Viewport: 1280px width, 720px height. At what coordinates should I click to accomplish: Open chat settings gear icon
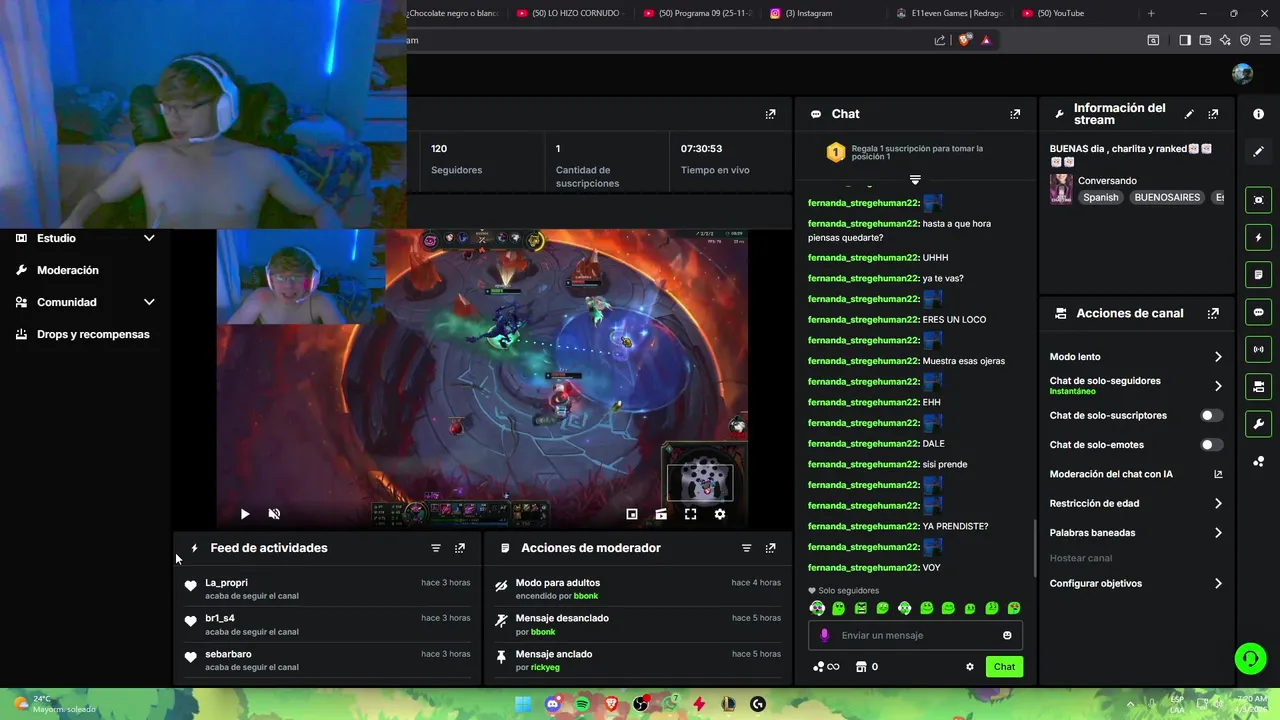[969, 667]
